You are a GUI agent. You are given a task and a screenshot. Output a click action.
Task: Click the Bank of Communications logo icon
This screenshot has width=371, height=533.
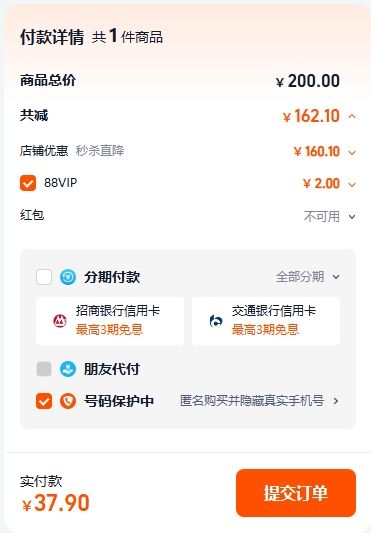[216, 321]
